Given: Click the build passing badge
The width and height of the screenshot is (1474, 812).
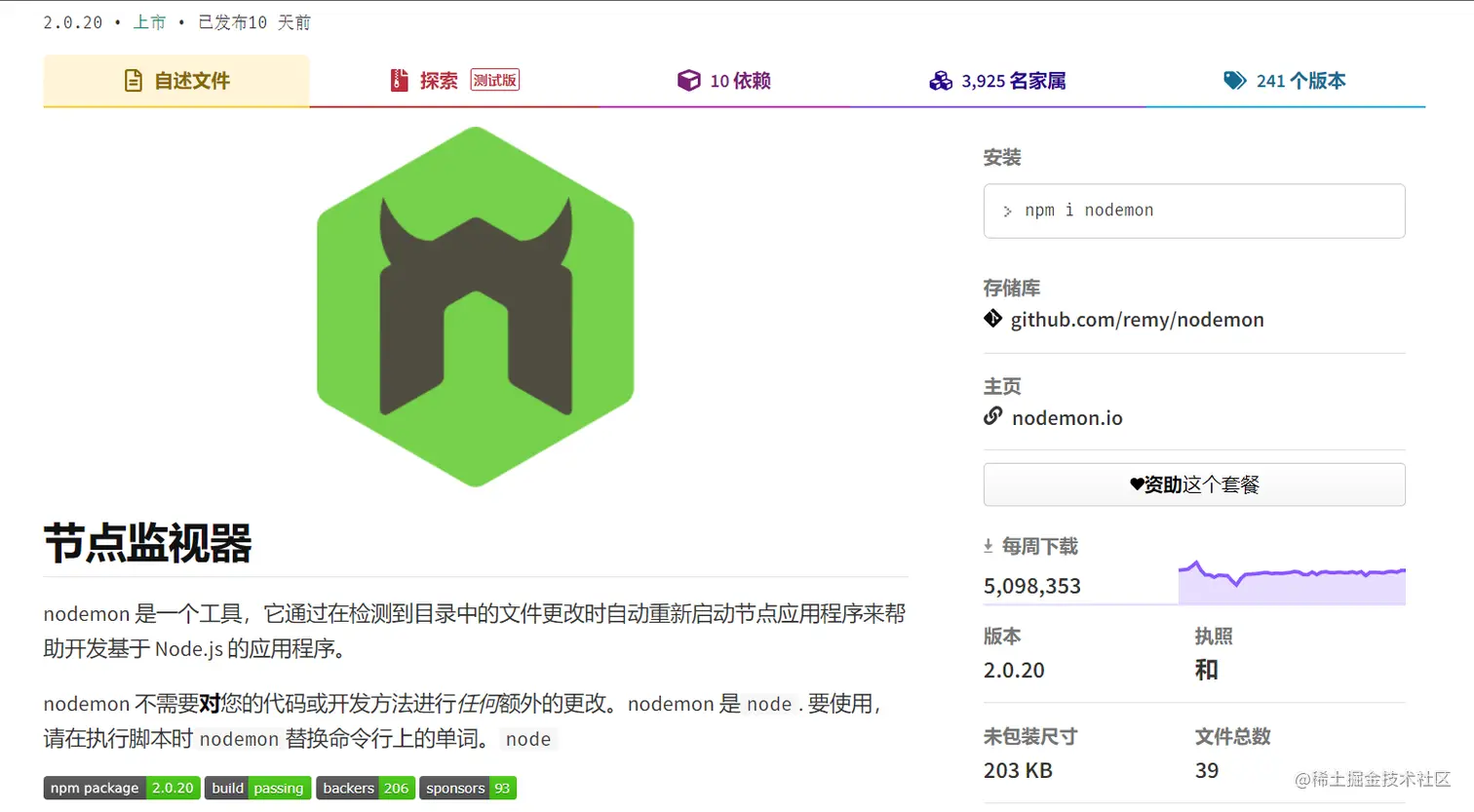Looking at the screenshot, I should pos(258,788).
